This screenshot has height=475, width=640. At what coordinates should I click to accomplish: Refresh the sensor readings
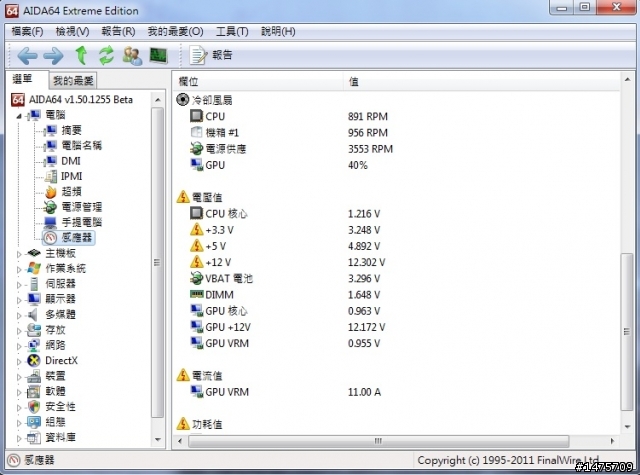[x=107, y=55]
